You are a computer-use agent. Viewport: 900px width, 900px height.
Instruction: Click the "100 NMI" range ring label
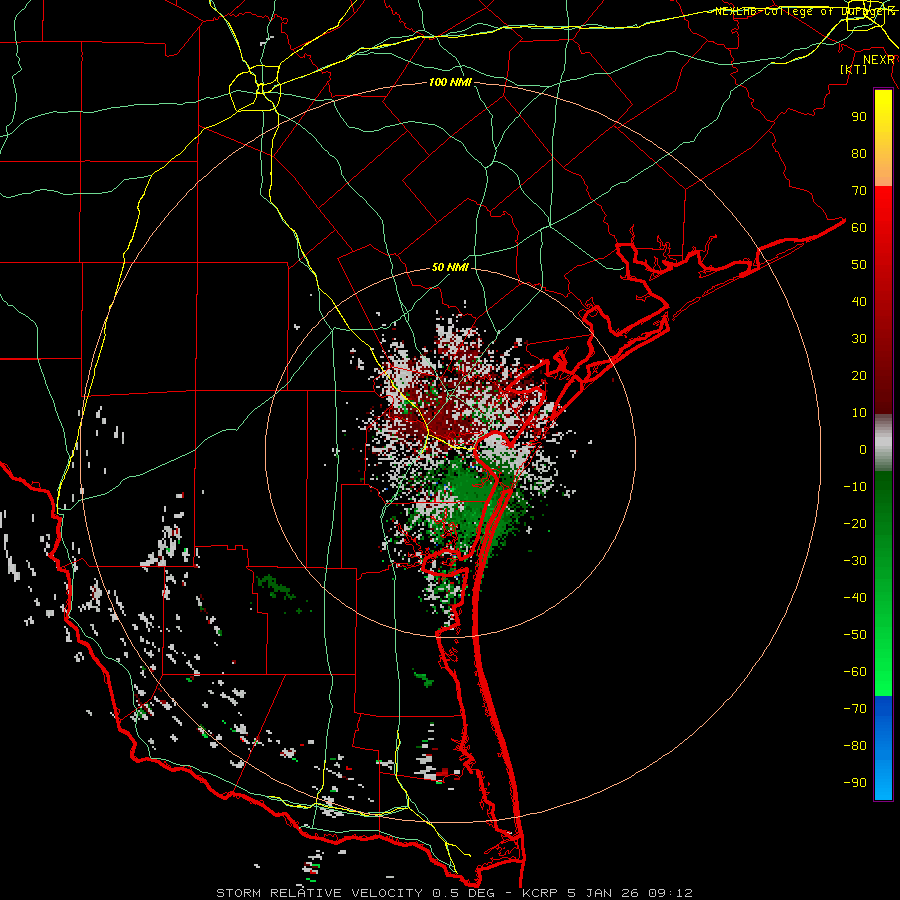[x=450, y=83]
